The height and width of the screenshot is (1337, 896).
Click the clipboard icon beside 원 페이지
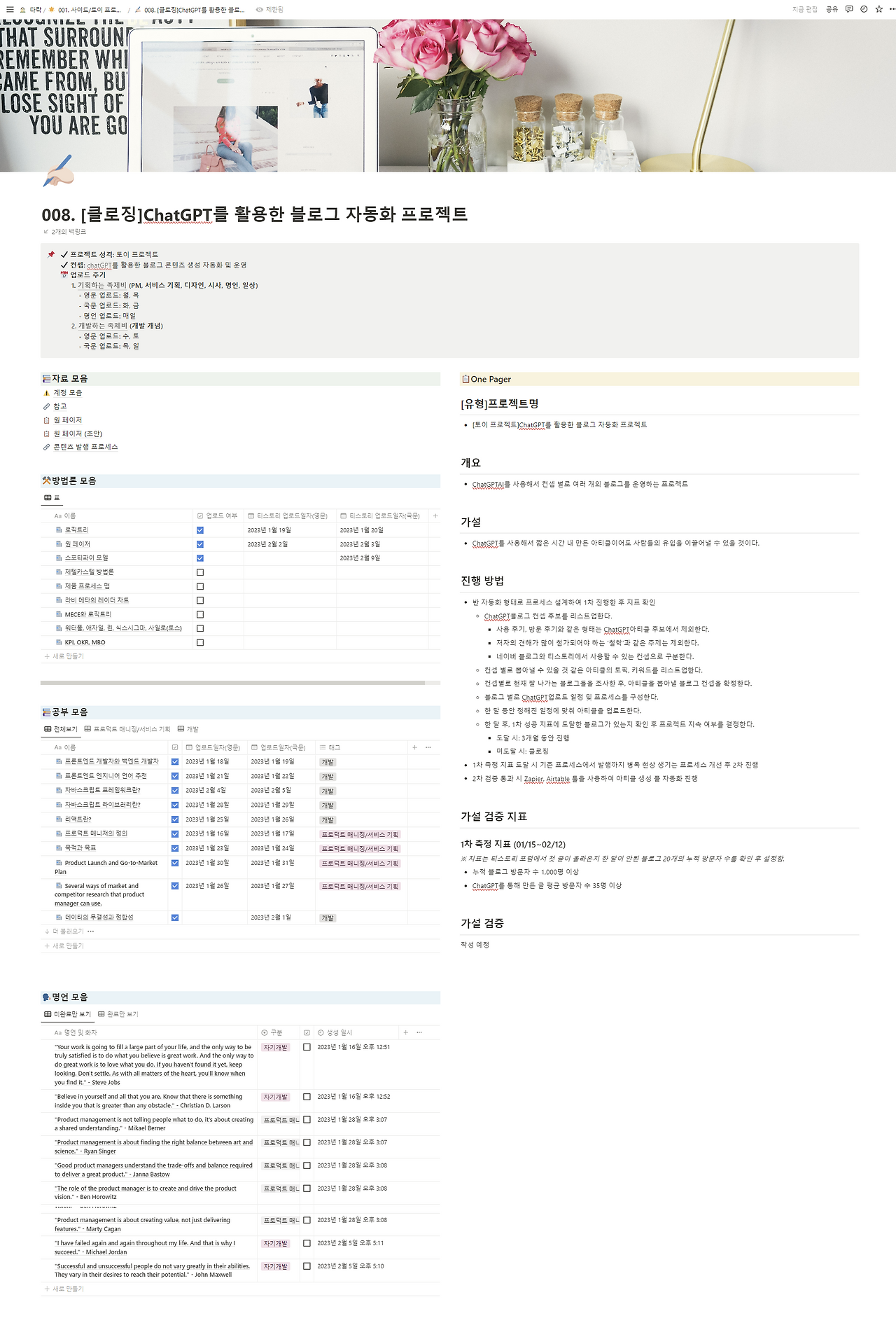[x=47, y=420]
